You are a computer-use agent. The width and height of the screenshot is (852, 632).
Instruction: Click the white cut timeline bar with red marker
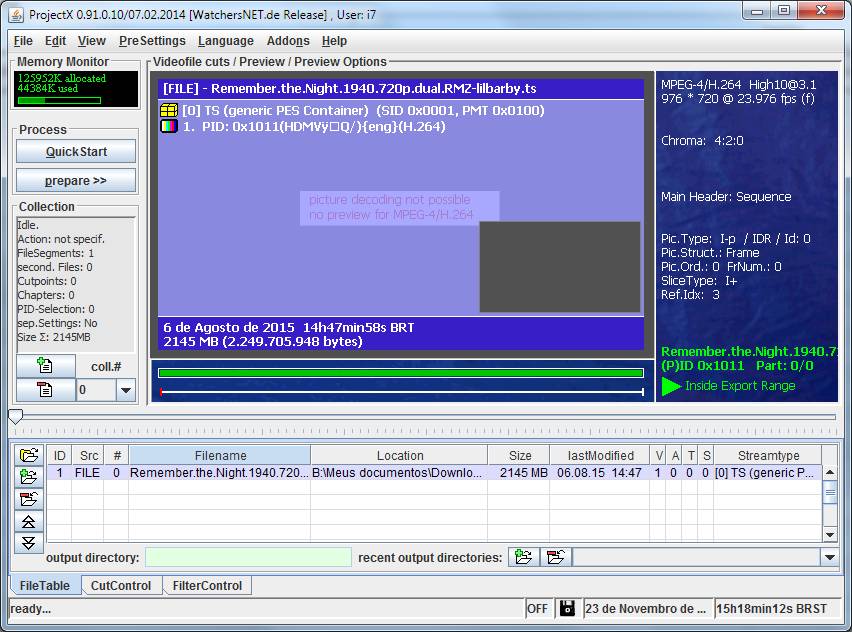pyautogui.click(x=402, y=391)
